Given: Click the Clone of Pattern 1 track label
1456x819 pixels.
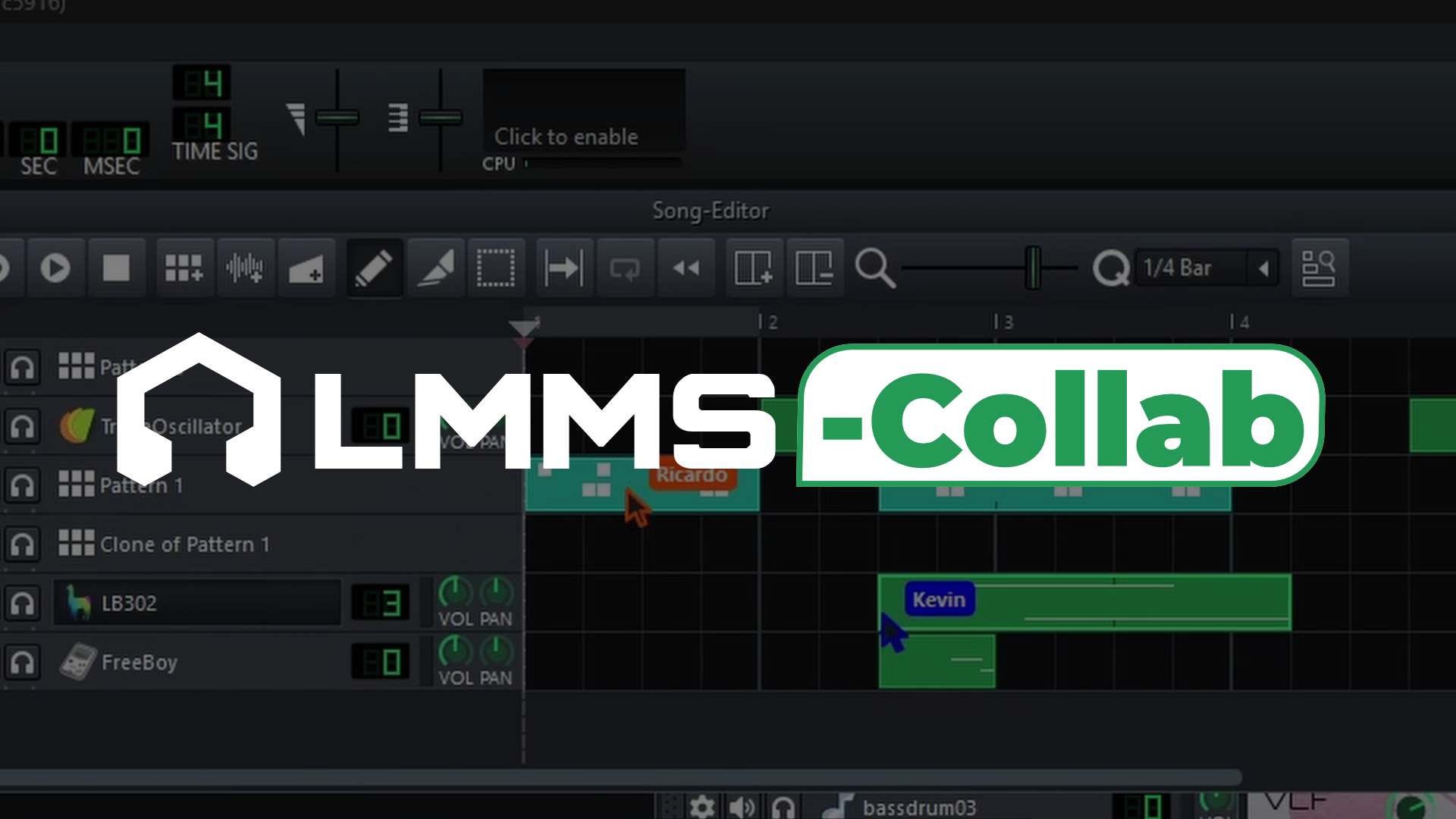Looking at the screenshot, I should [x=184, y=544].
